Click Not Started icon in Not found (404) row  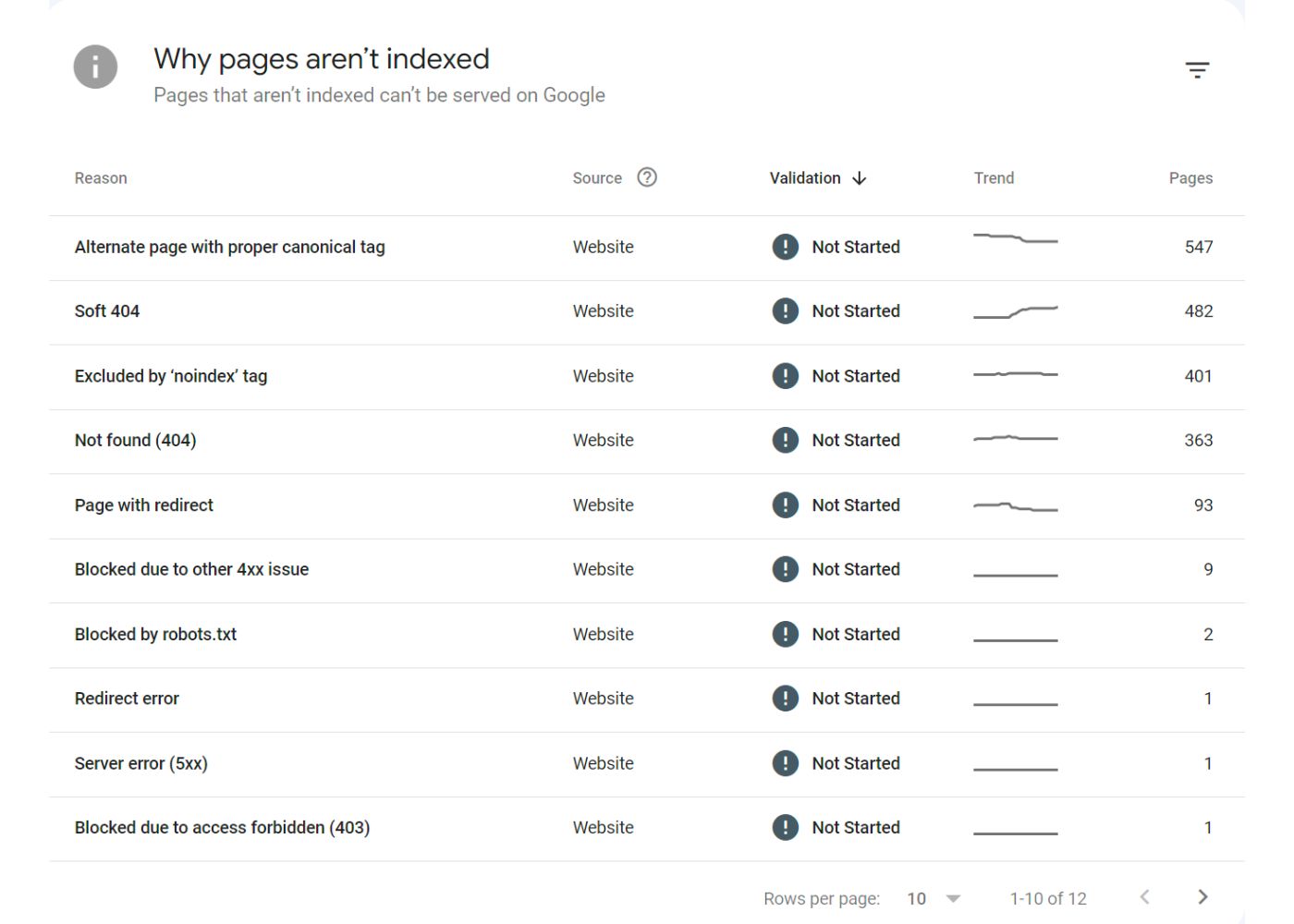[785, 440]
